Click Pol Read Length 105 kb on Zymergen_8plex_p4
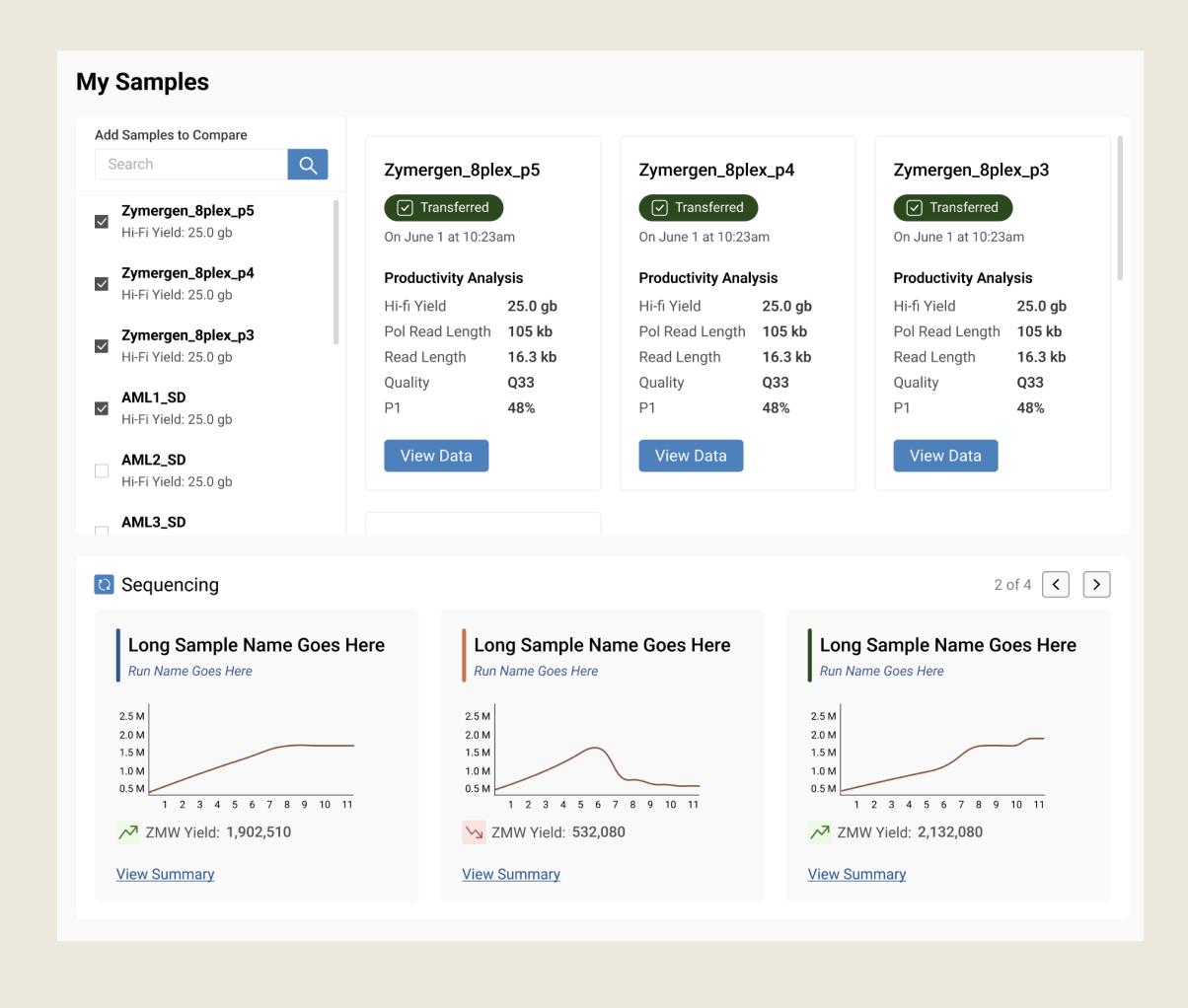The height and width of the screenshot is (1008, 1188). 784,331
